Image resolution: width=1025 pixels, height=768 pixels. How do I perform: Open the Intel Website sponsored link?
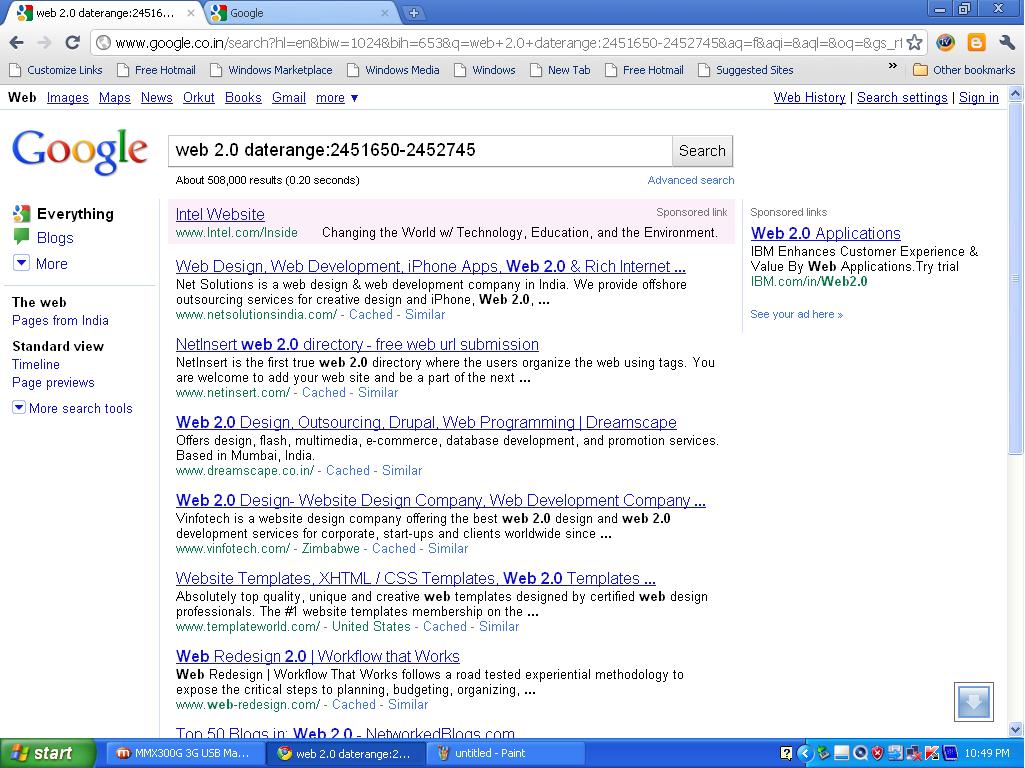220,214
